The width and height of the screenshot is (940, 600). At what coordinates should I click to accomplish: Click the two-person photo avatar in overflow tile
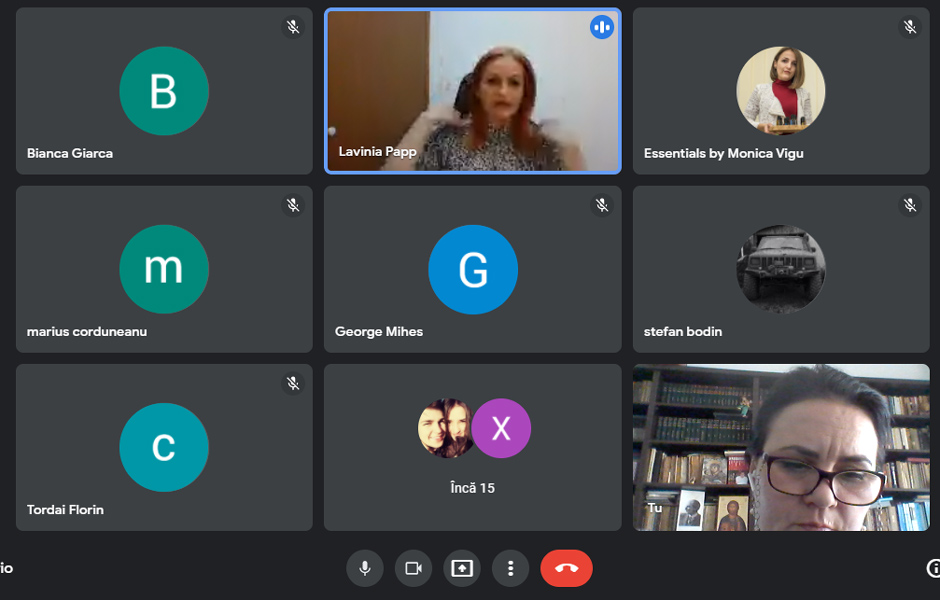point(445,429)
